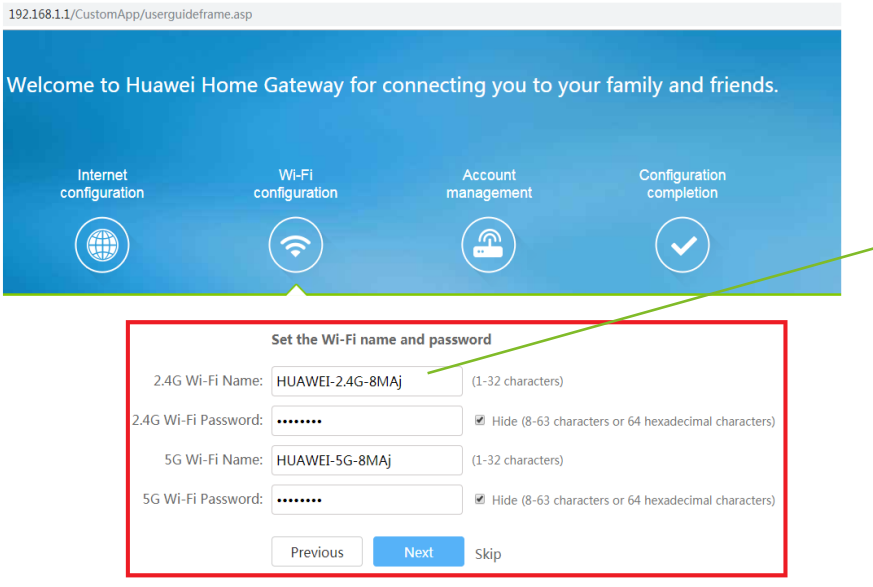This screenshot has height=587, width=873.
Task: Click the Configuration completion checkmark icon
Action: [x=683, y=245]
